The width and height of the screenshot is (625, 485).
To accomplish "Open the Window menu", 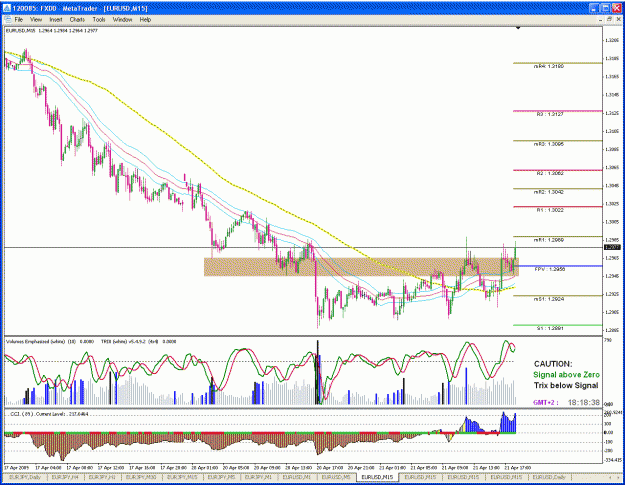I will [122, 20].
